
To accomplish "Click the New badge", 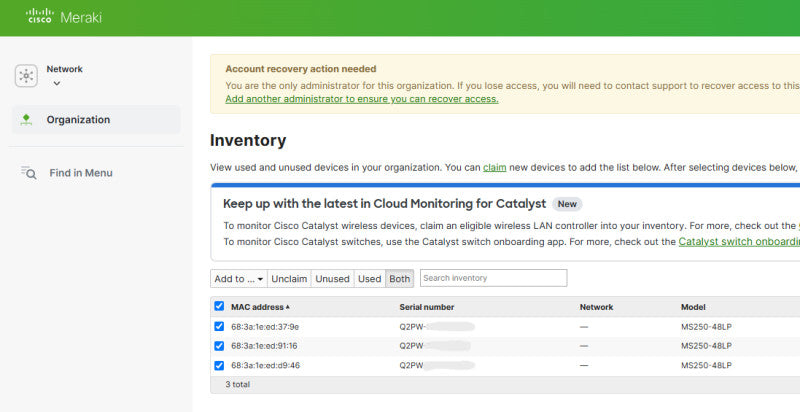I will [x=567, y=204].
